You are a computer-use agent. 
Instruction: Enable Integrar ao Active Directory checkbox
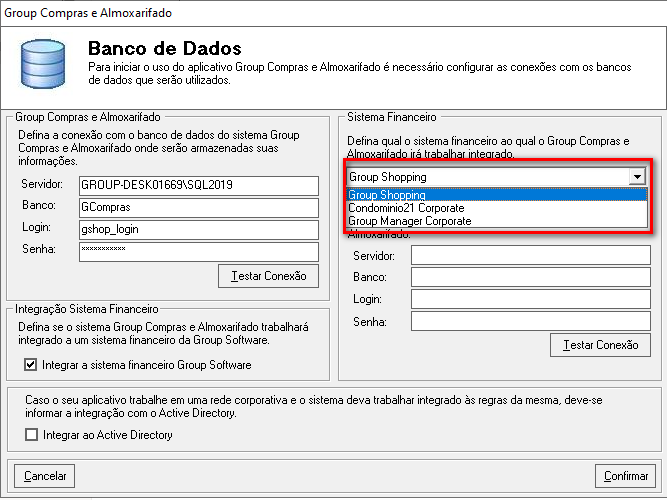(x=31, y=434)
